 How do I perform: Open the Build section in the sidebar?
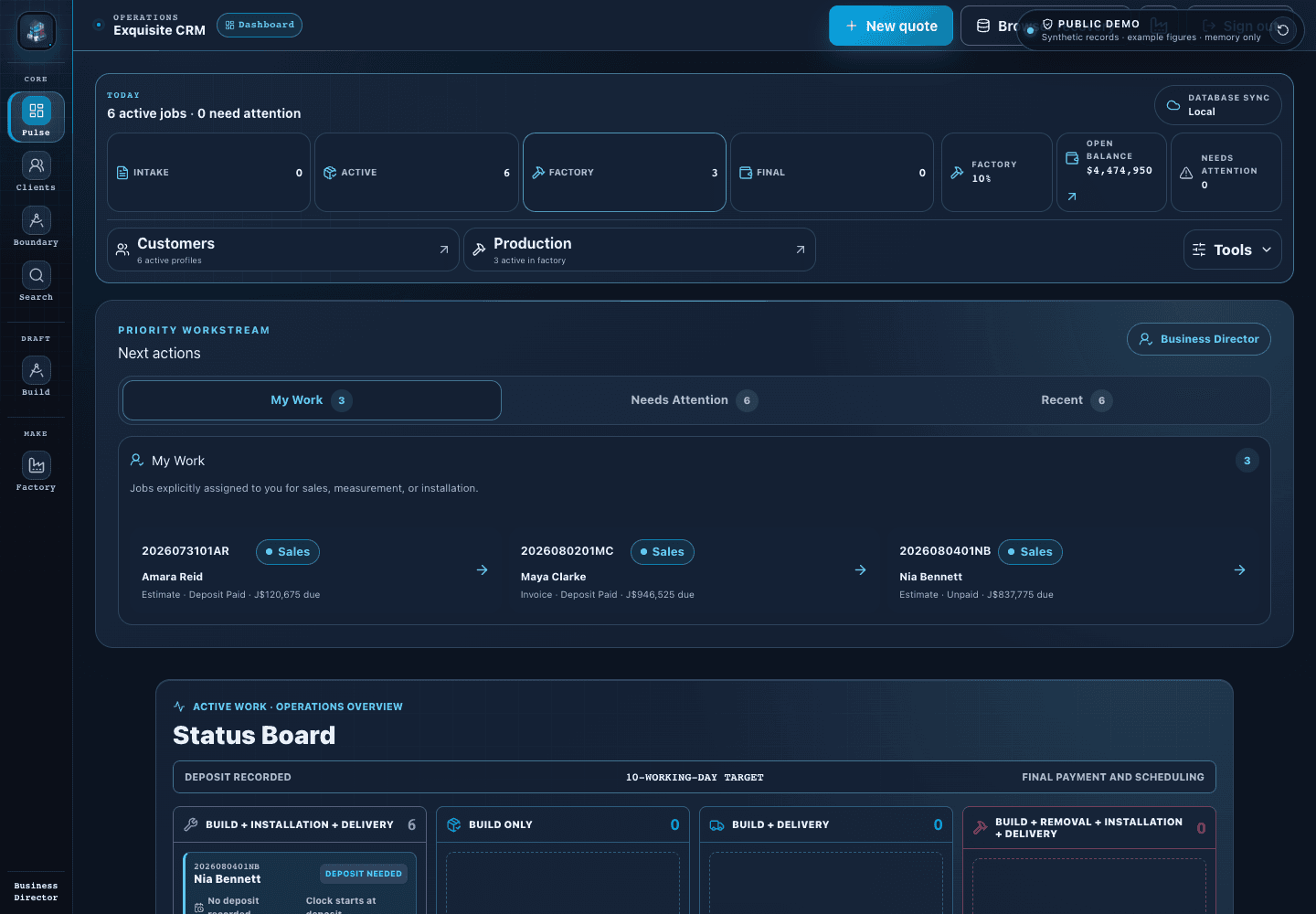(x=37, y=377)
